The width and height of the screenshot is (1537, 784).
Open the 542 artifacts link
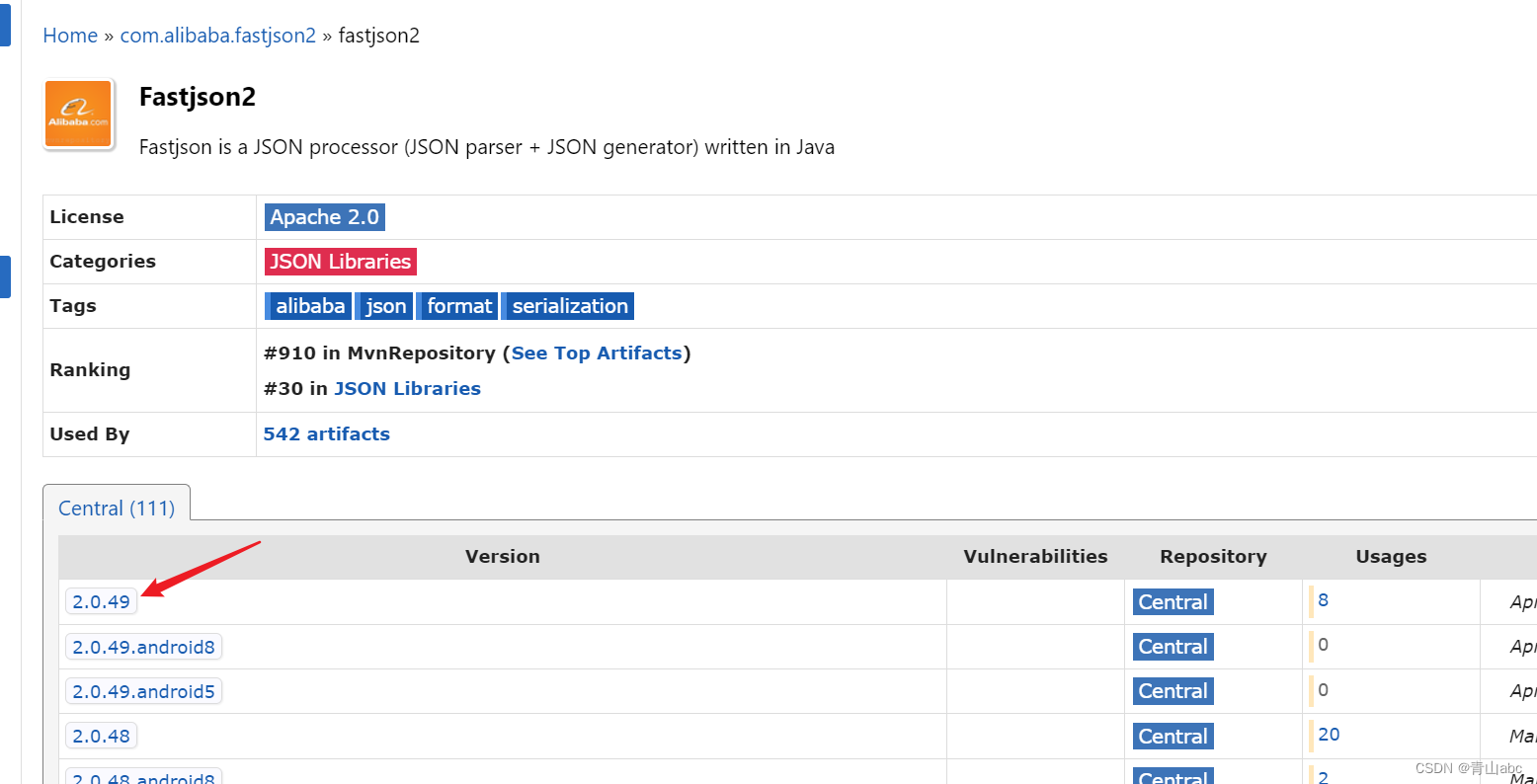click(x=326, y=433)
